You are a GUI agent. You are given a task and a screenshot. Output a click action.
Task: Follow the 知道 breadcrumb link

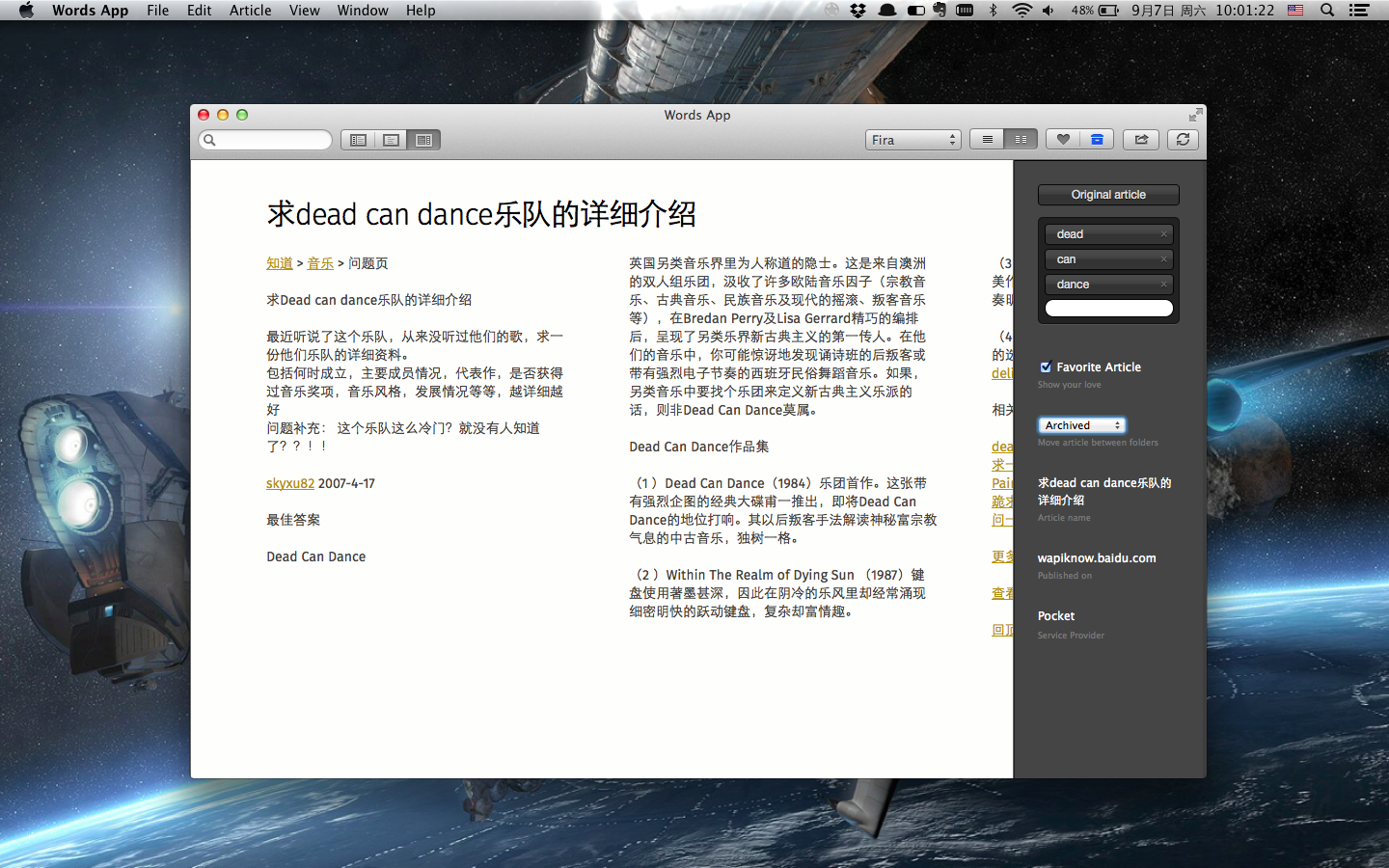tap(280, 263)
